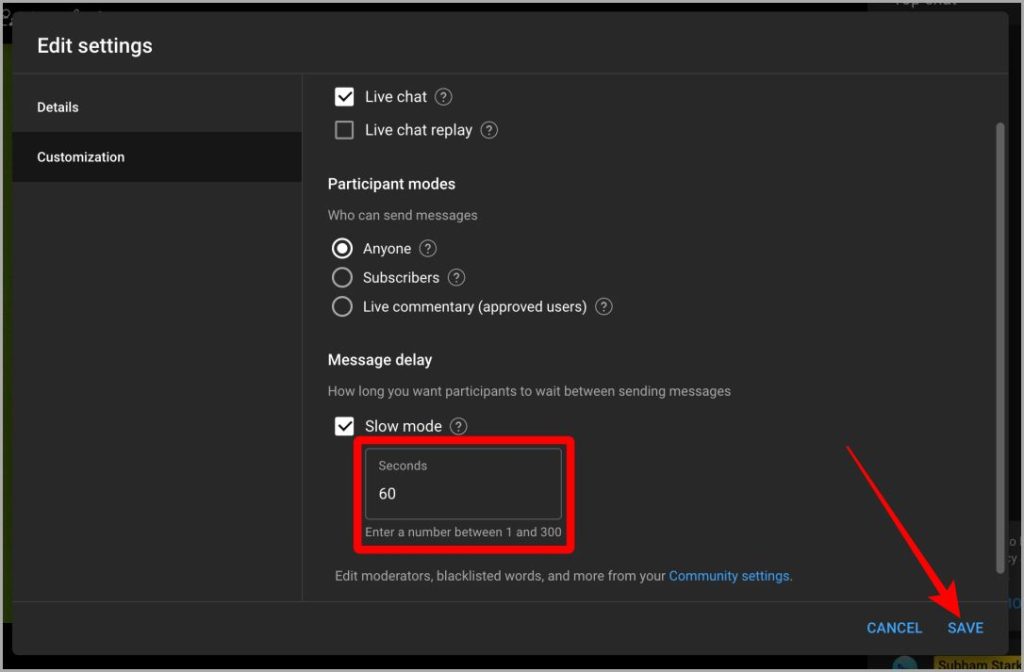Show help for Live commentary option
This screenshot has height=672, width=1024.
click(x=604, y=306)
